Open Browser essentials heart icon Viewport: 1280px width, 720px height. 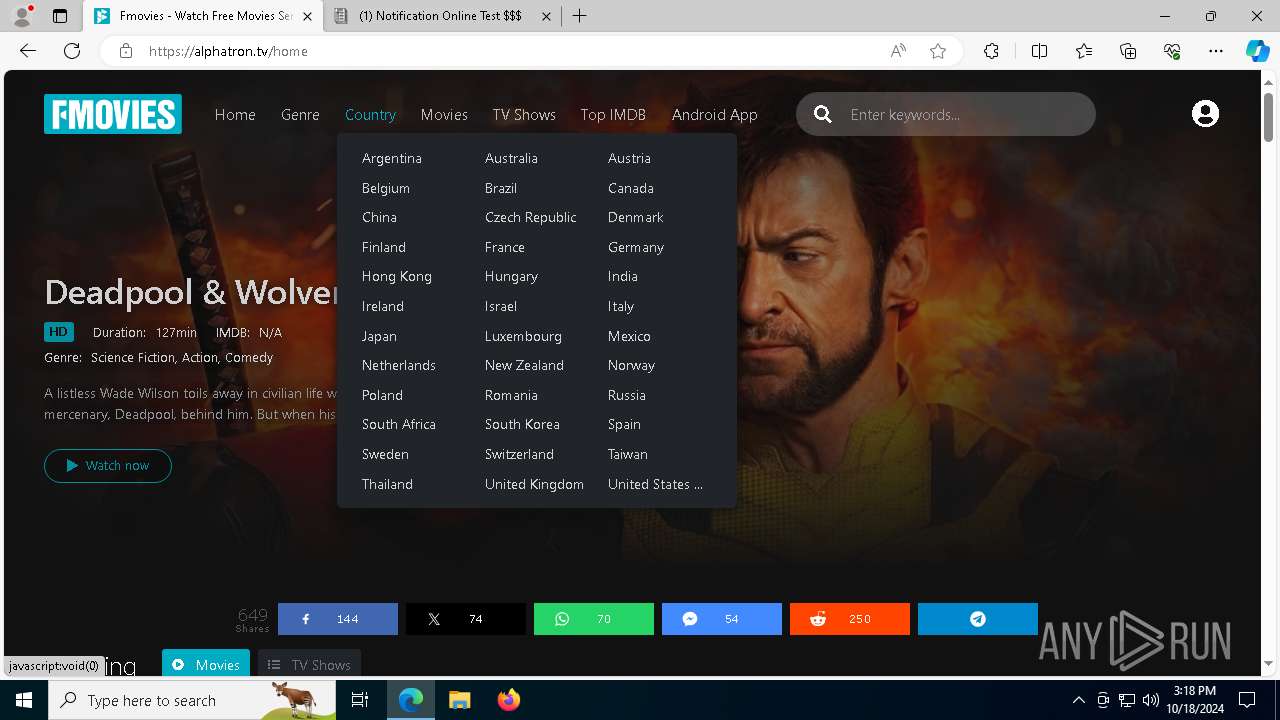pyautogui.click(x=1172, y=51)
